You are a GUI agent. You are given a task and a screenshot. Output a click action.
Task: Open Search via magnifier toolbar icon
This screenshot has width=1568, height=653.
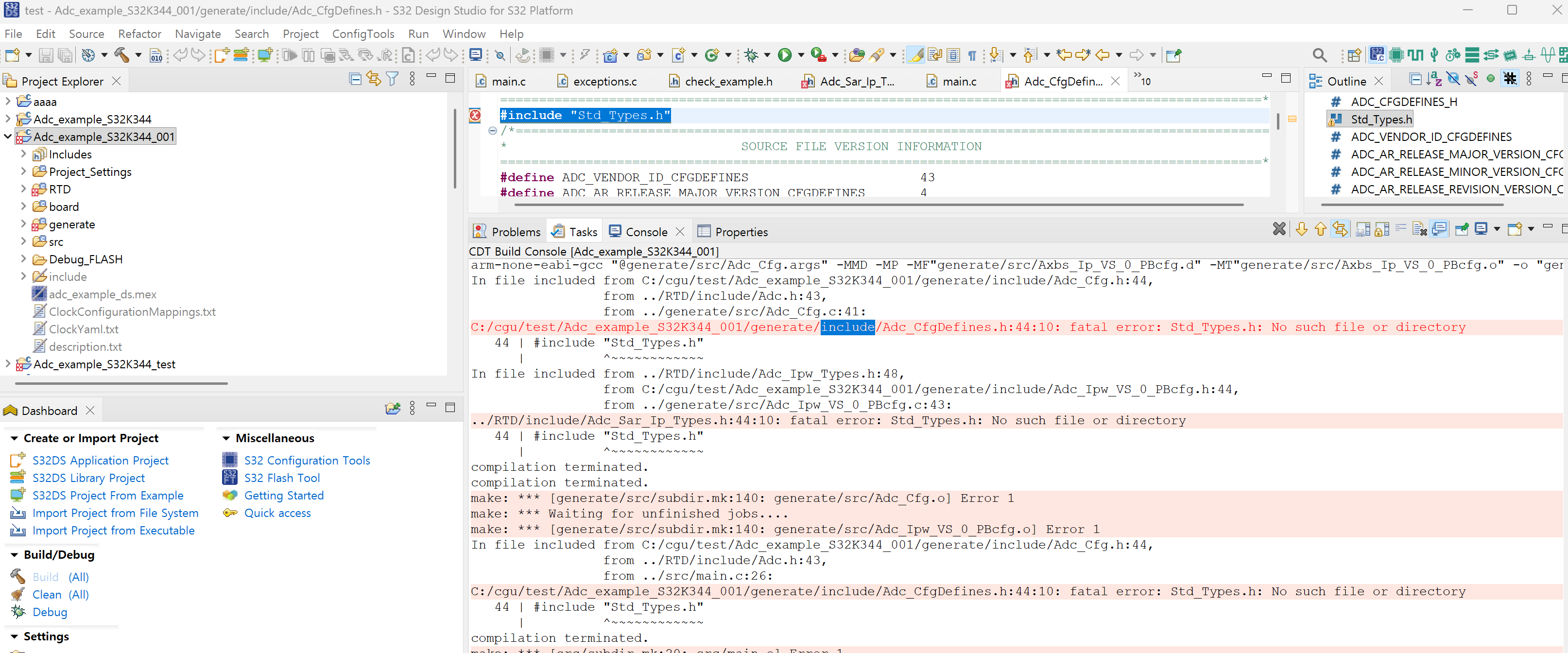click(1319, 55)
